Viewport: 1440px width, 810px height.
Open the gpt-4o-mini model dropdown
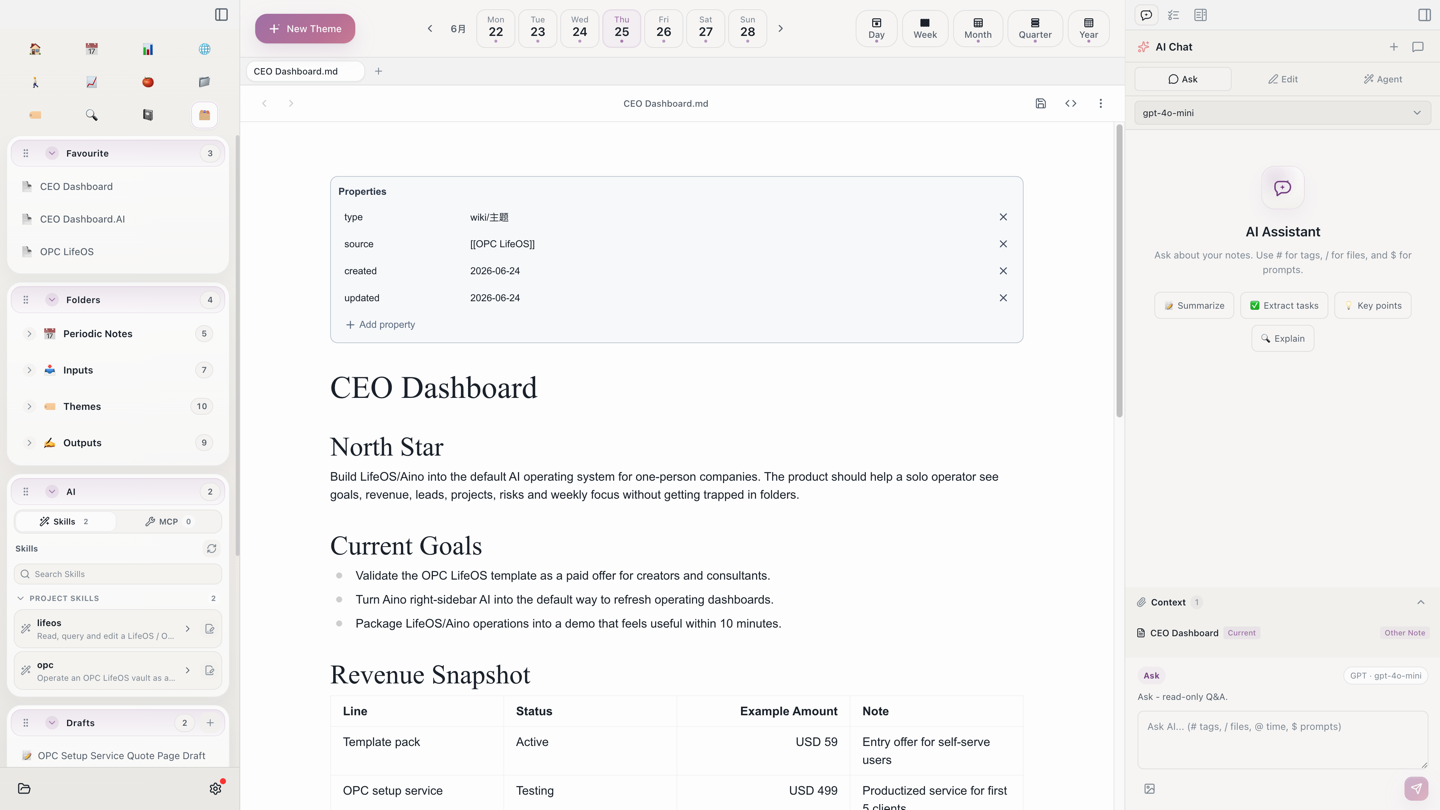click(x=1282, y=113)
